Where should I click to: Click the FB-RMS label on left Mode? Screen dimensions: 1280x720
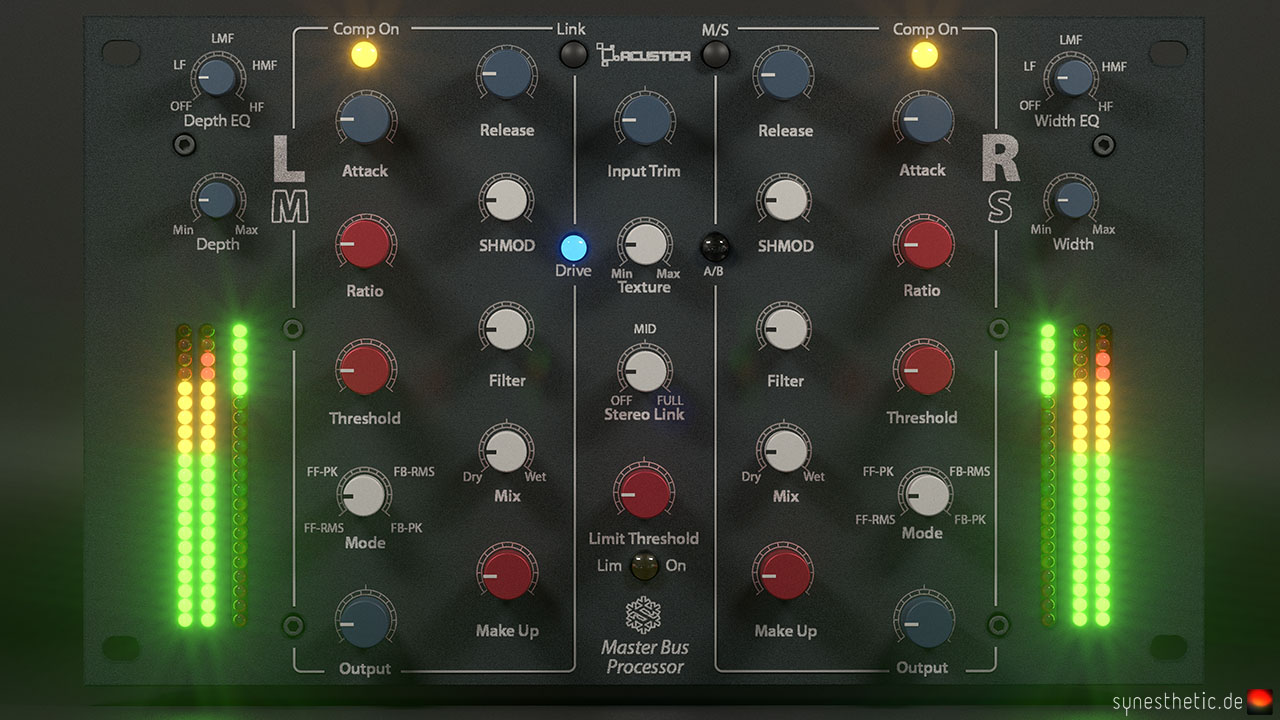[413, 471]
